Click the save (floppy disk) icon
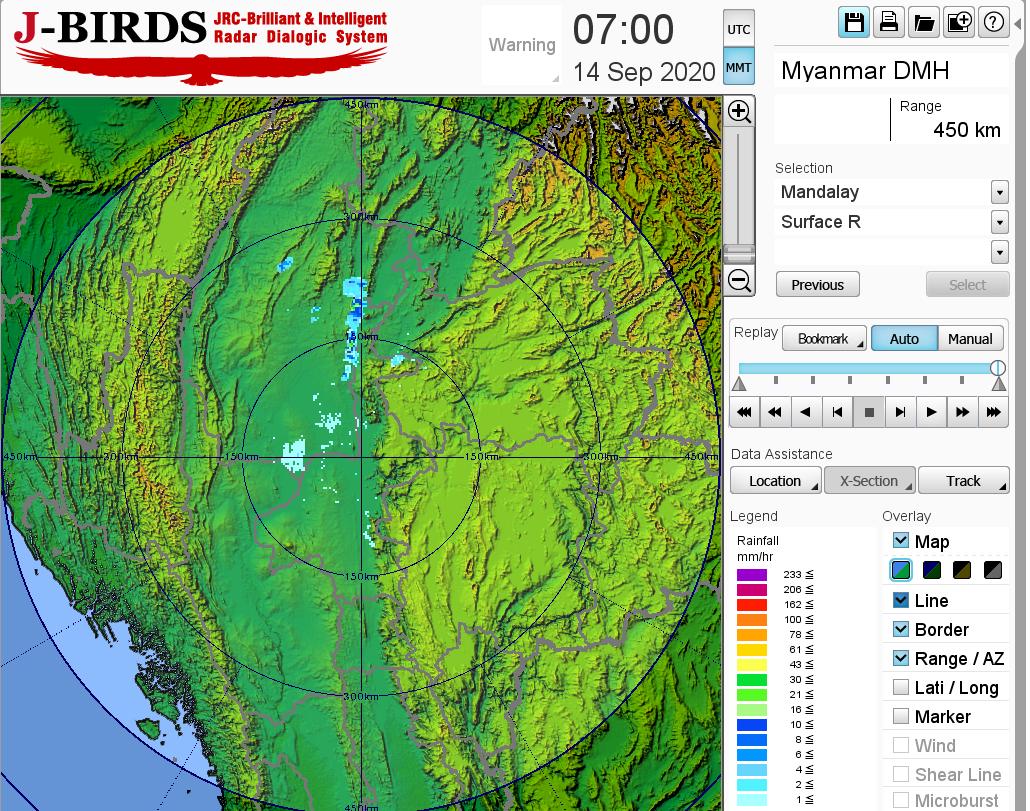 pyautogui.click(x=854, y=23)
